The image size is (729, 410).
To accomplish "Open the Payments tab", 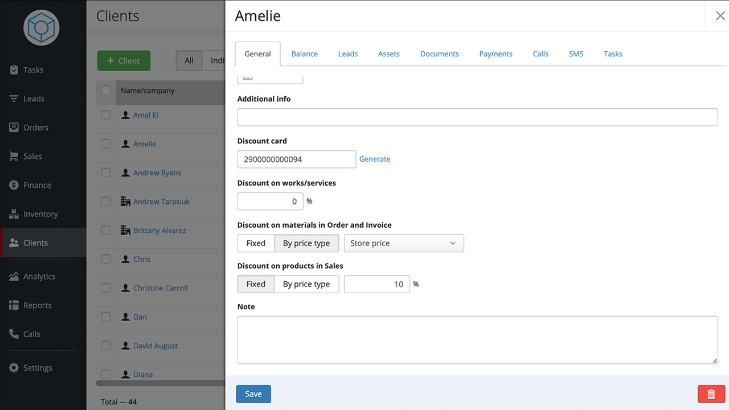I will click(x=495, y=54).
